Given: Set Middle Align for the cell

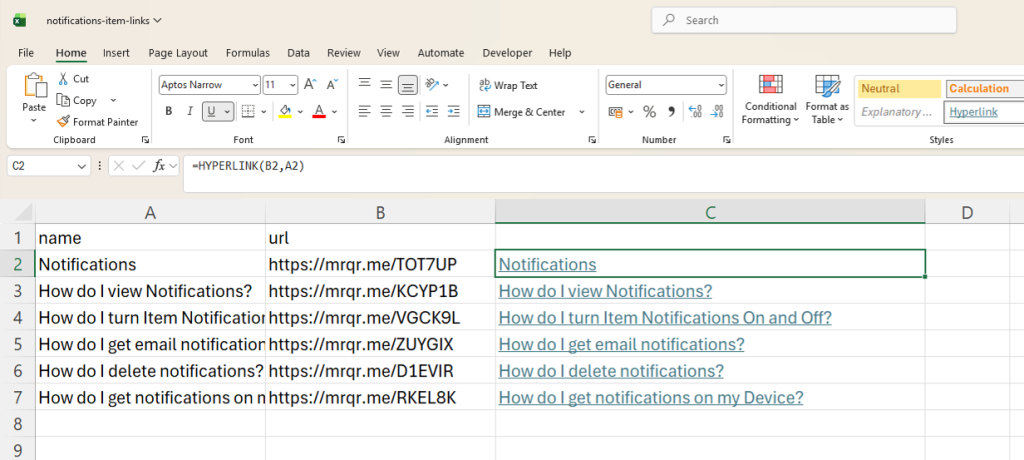Looking at the screenshot, I should point(386,84).
